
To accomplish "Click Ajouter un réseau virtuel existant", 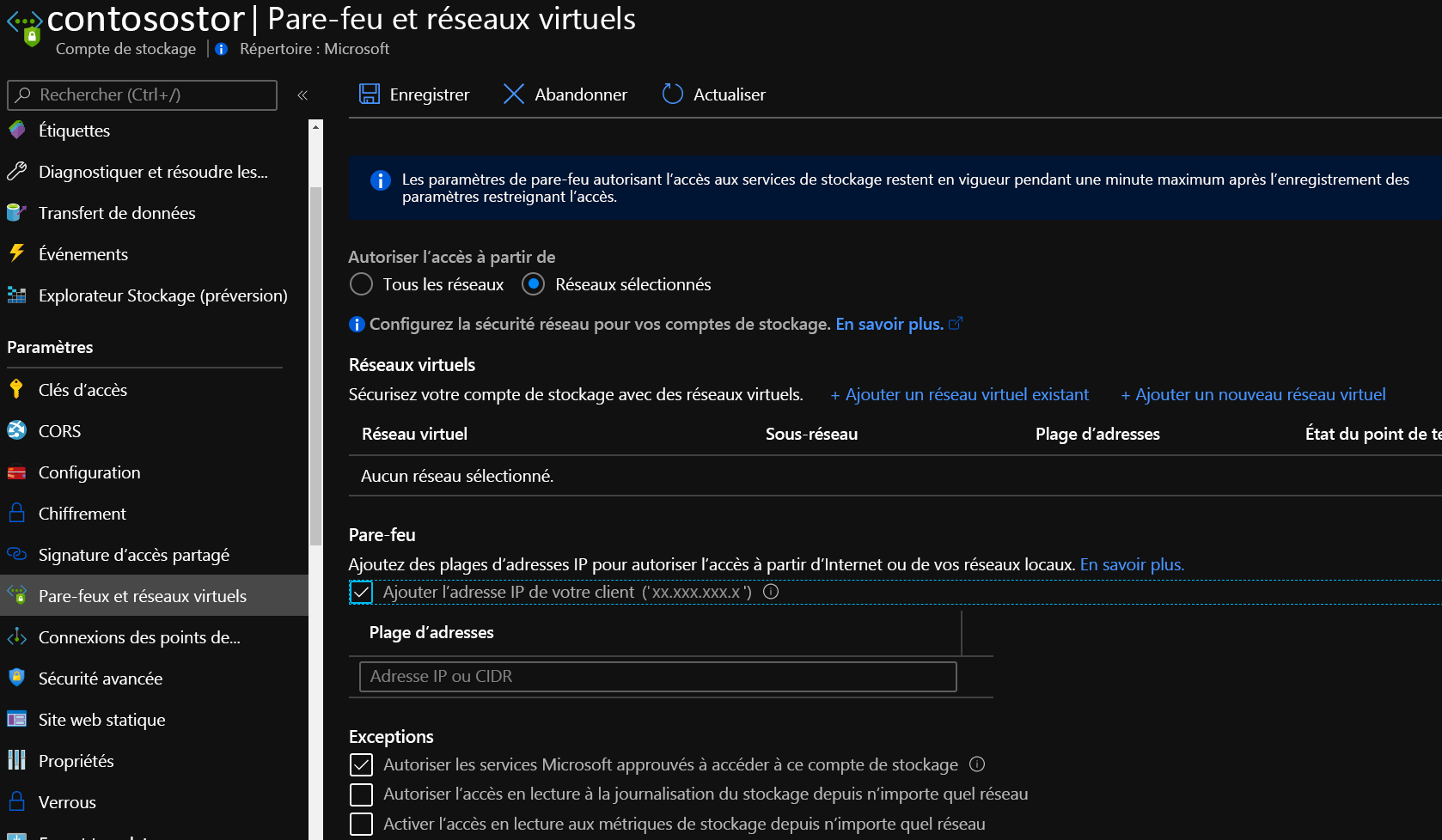I will tap(959, 394).
